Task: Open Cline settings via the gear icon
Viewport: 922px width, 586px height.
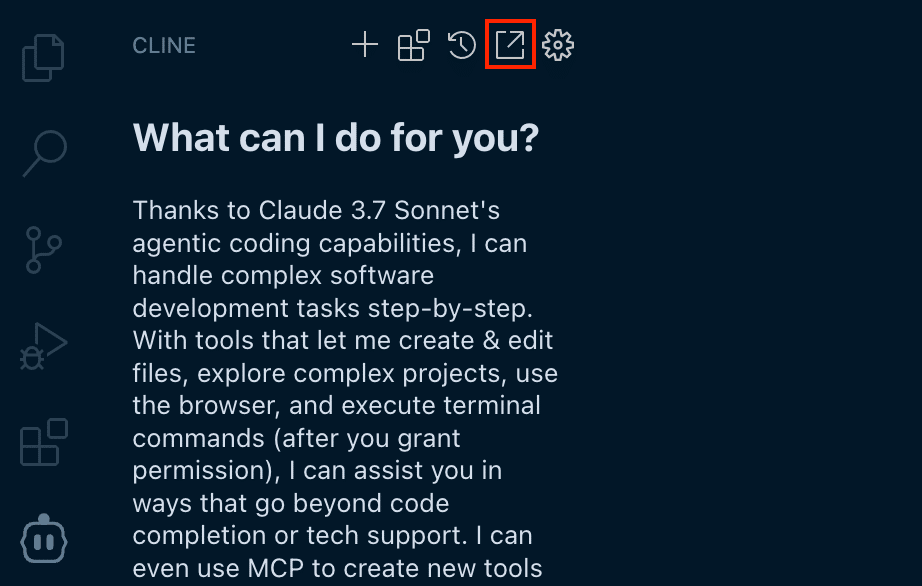Action: tap(558, 45)
